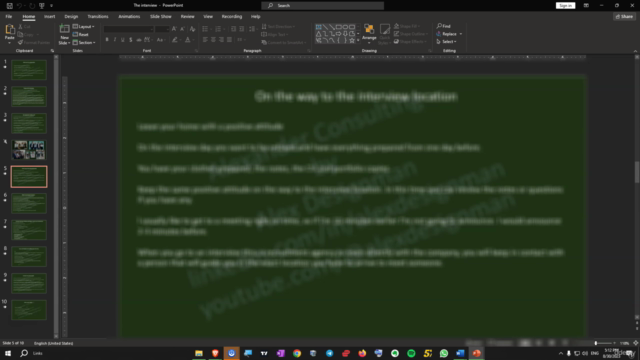The width and height of the screenshot is (640, 360).
Task: Open Telegram from the taskbar
Action: (x=329, y=353)
